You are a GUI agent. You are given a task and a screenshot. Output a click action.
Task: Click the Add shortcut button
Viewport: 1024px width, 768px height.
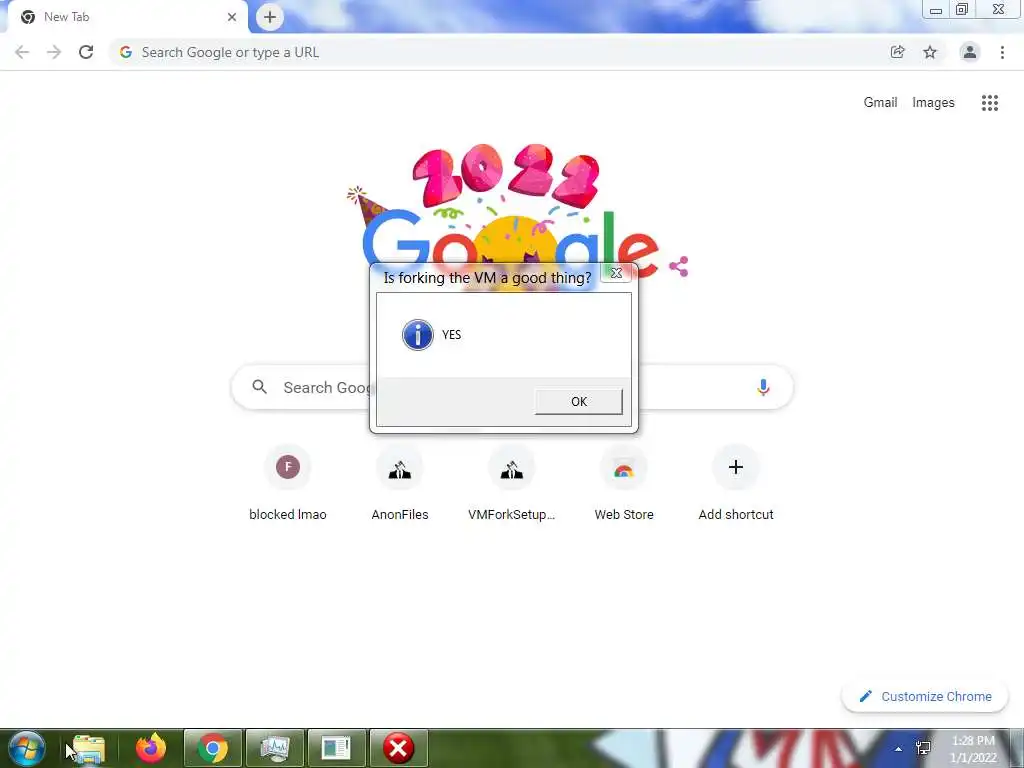(736, 483)
